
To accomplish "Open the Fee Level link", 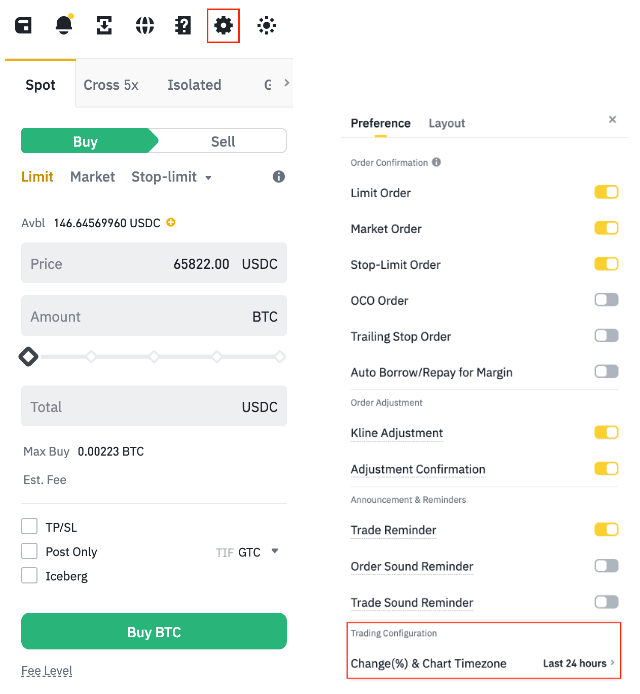I will click(46, 670).
